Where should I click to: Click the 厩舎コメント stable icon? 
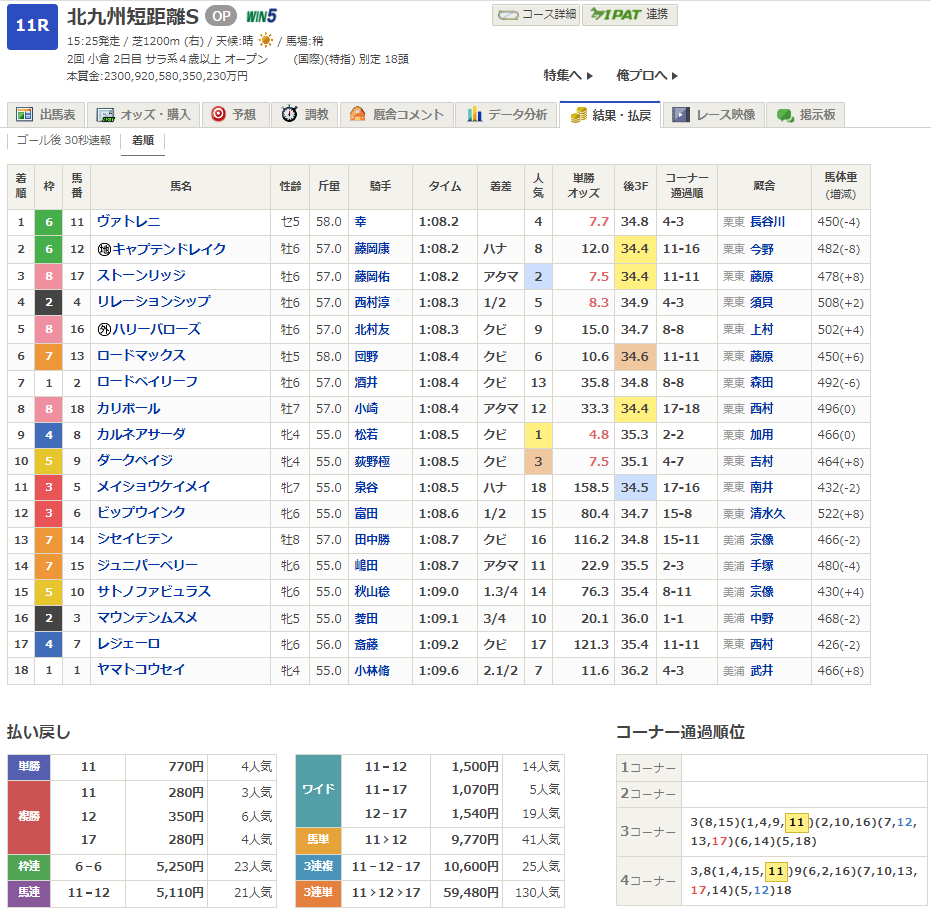click(x=358, y=115)
